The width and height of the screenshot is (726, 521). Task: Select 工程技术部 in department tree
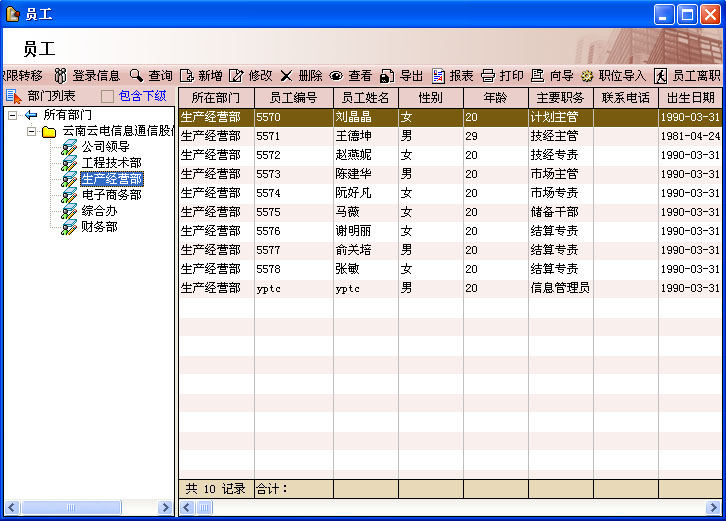(x=111, y=163)
